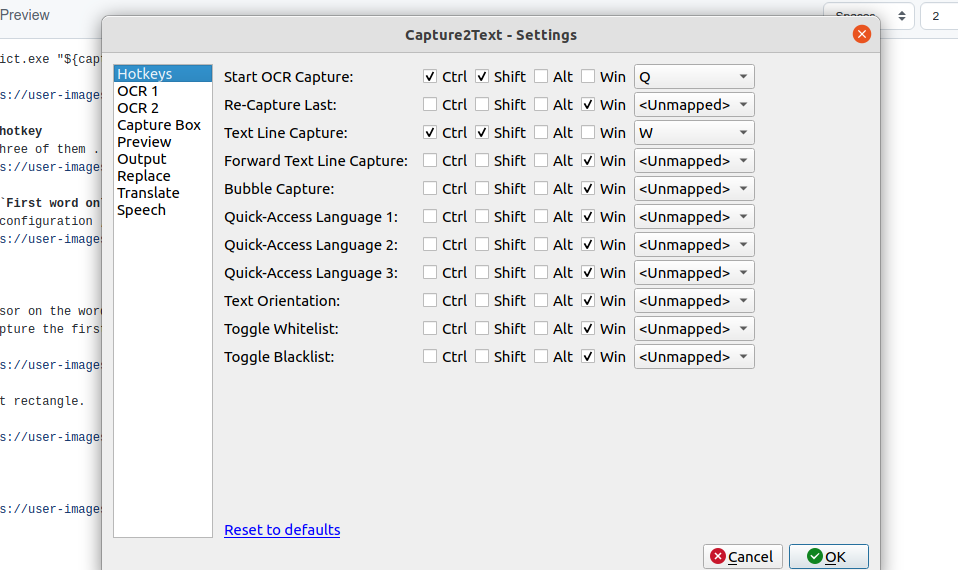Enable Shift for Toggle Blacklist
The width and height of the screenshot is (958, 570).
[x=482, y=357]
